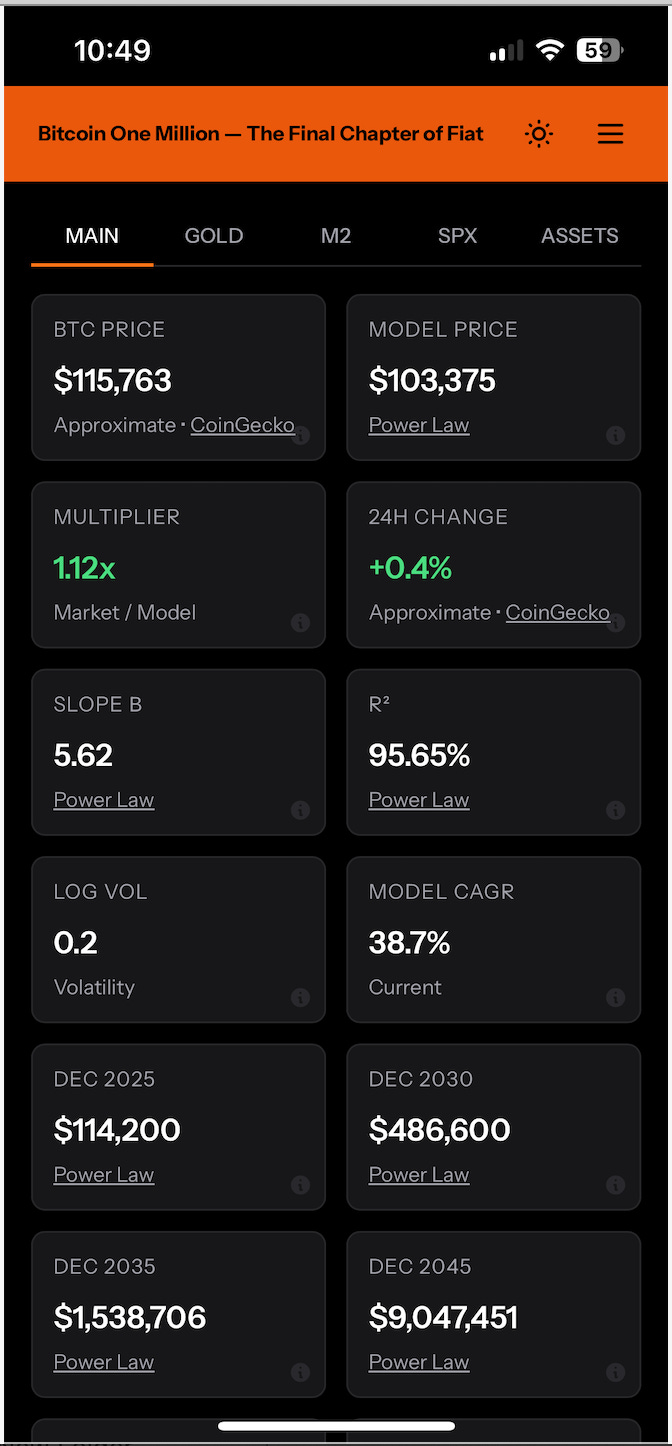Click the info icon on 24H CHANGE card
Screen dimensions: 672x1446
point(615,622)
